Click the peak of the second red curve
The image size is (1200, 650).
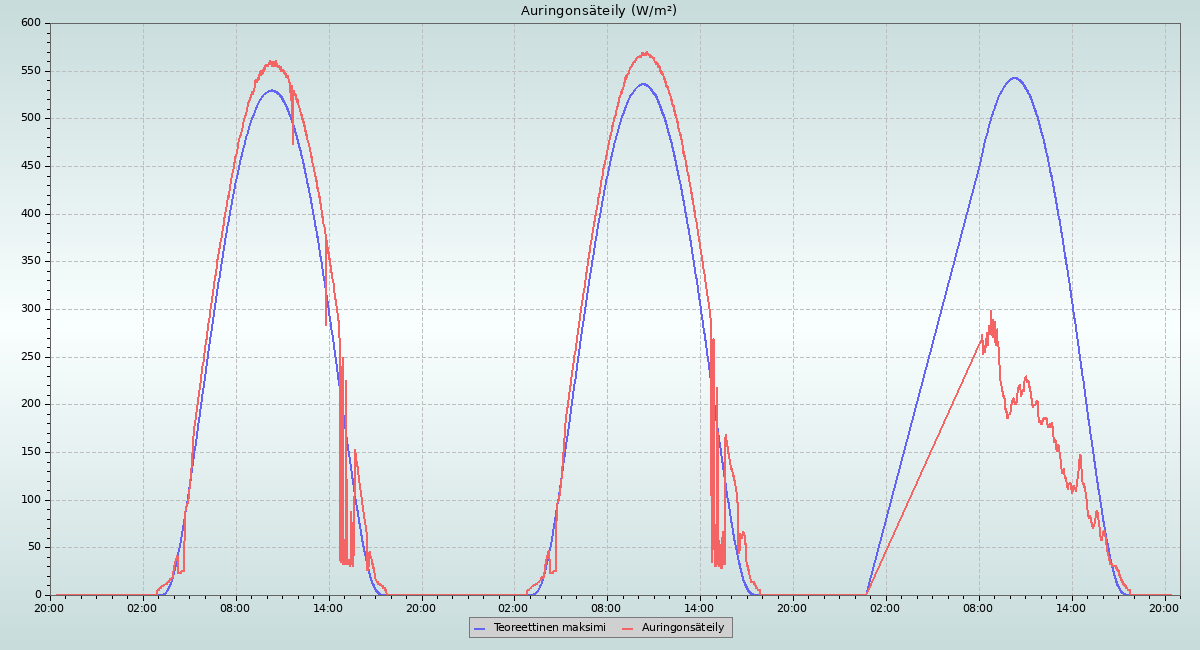point(645,53)
